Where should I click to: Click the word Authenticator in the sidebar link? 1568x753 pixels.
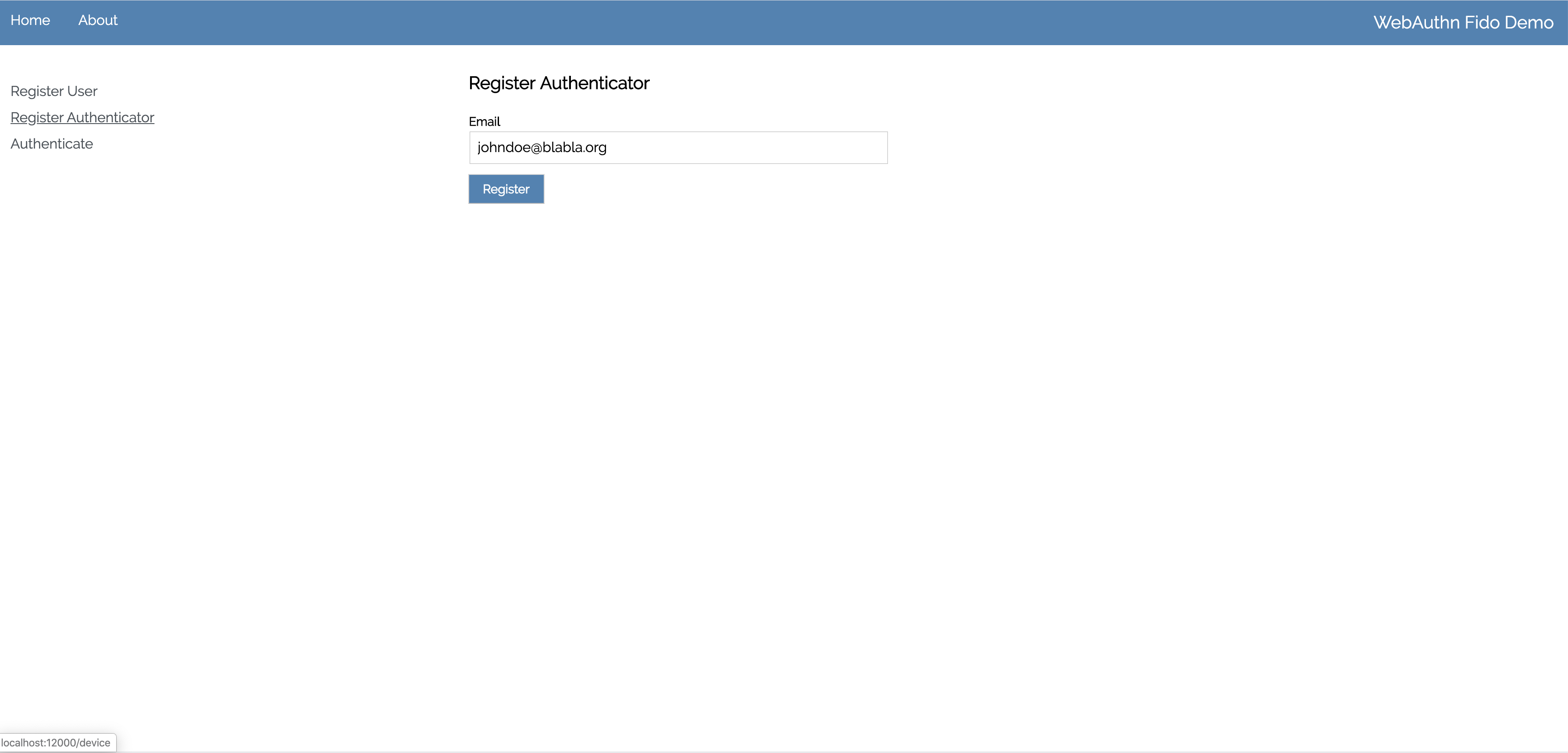(x=110, y=117)
